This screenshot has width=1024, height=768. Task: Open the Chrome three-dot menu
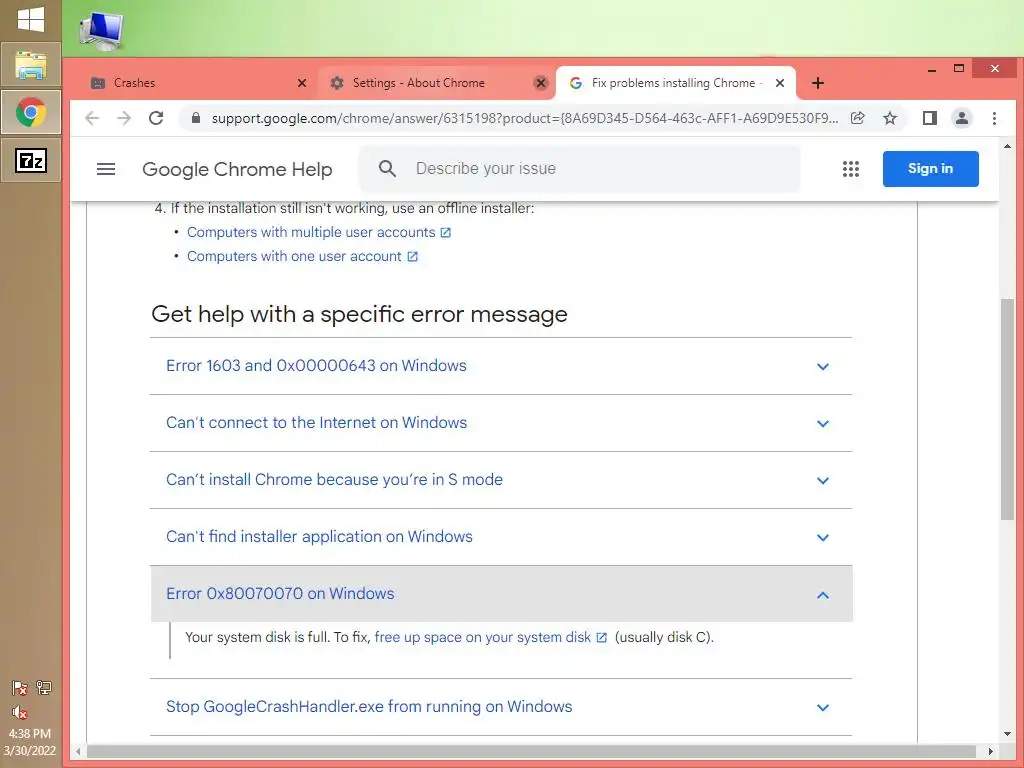(994, 118)
